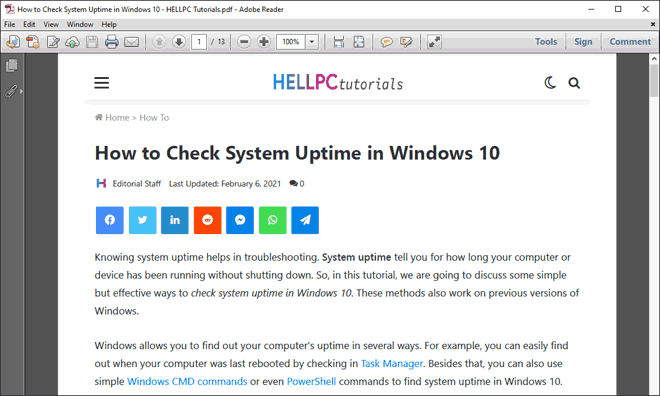Click the Highlight text tool icon
The width and height of the screenshot is (660, 396).
(406, 42)
